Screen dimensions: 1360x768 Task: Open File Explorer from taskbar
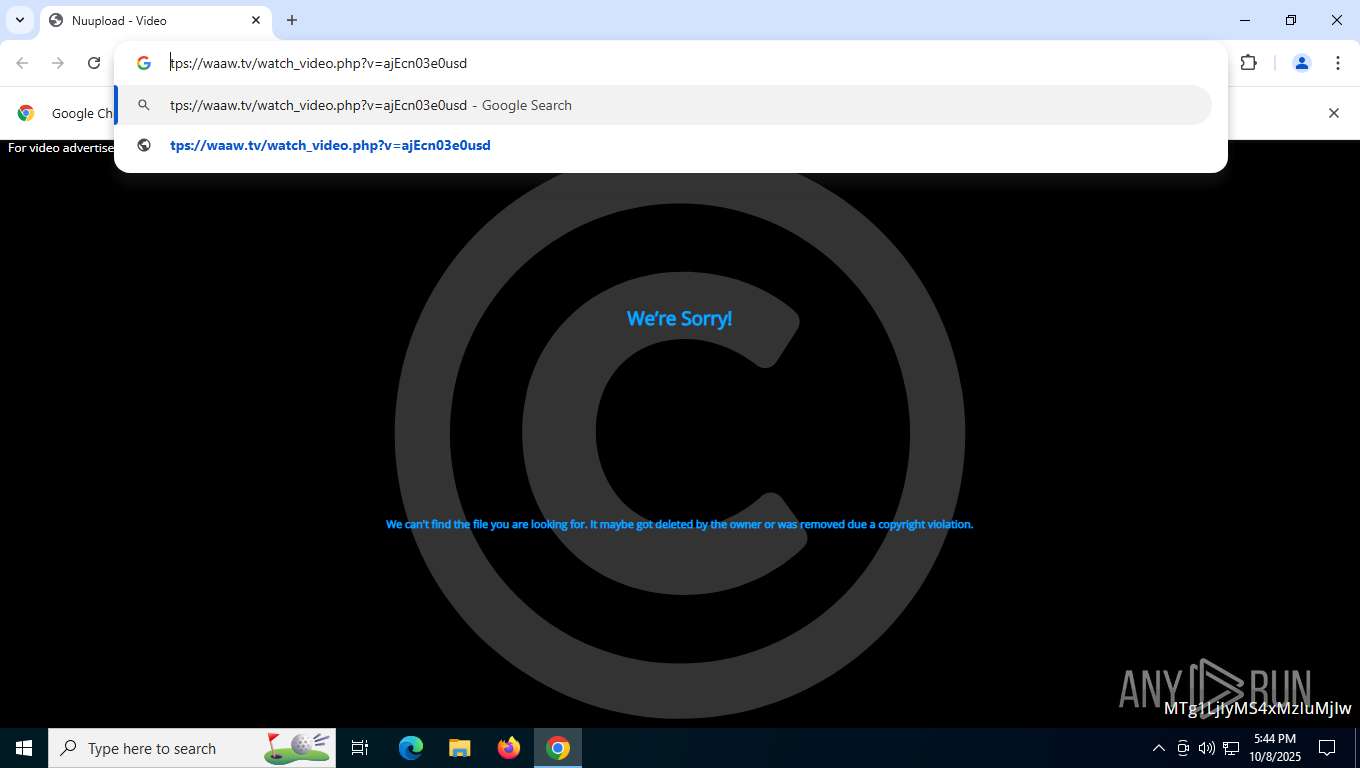[x=460, y=748]
